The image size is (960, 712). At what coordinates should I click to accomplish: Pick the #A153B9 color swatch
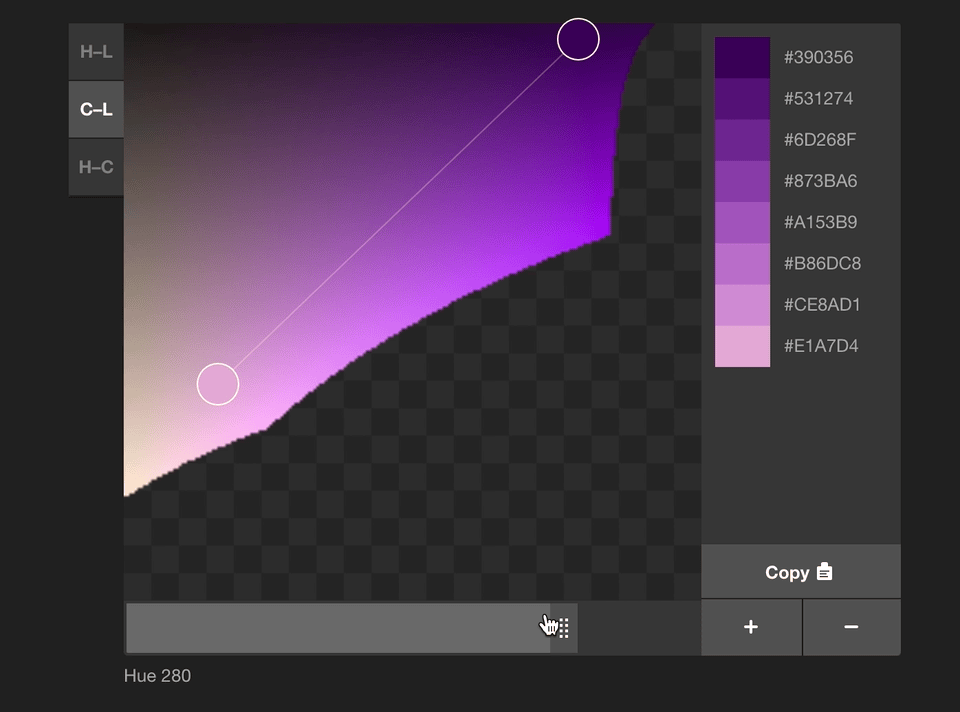742,222
